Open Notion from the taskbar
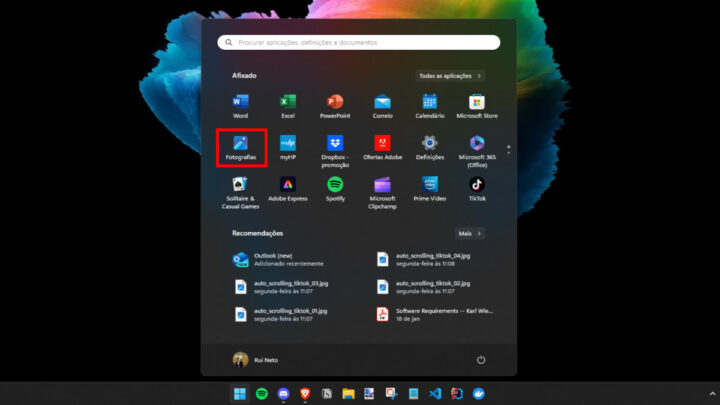Screen dimensions: 720x405 326,394
